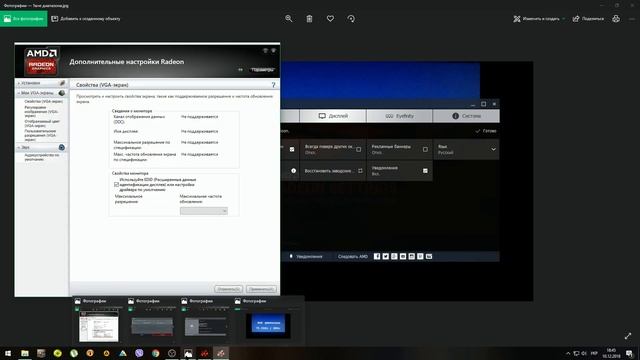Click the Все фотографии button
640x360 pixels.
coord(24,19)
